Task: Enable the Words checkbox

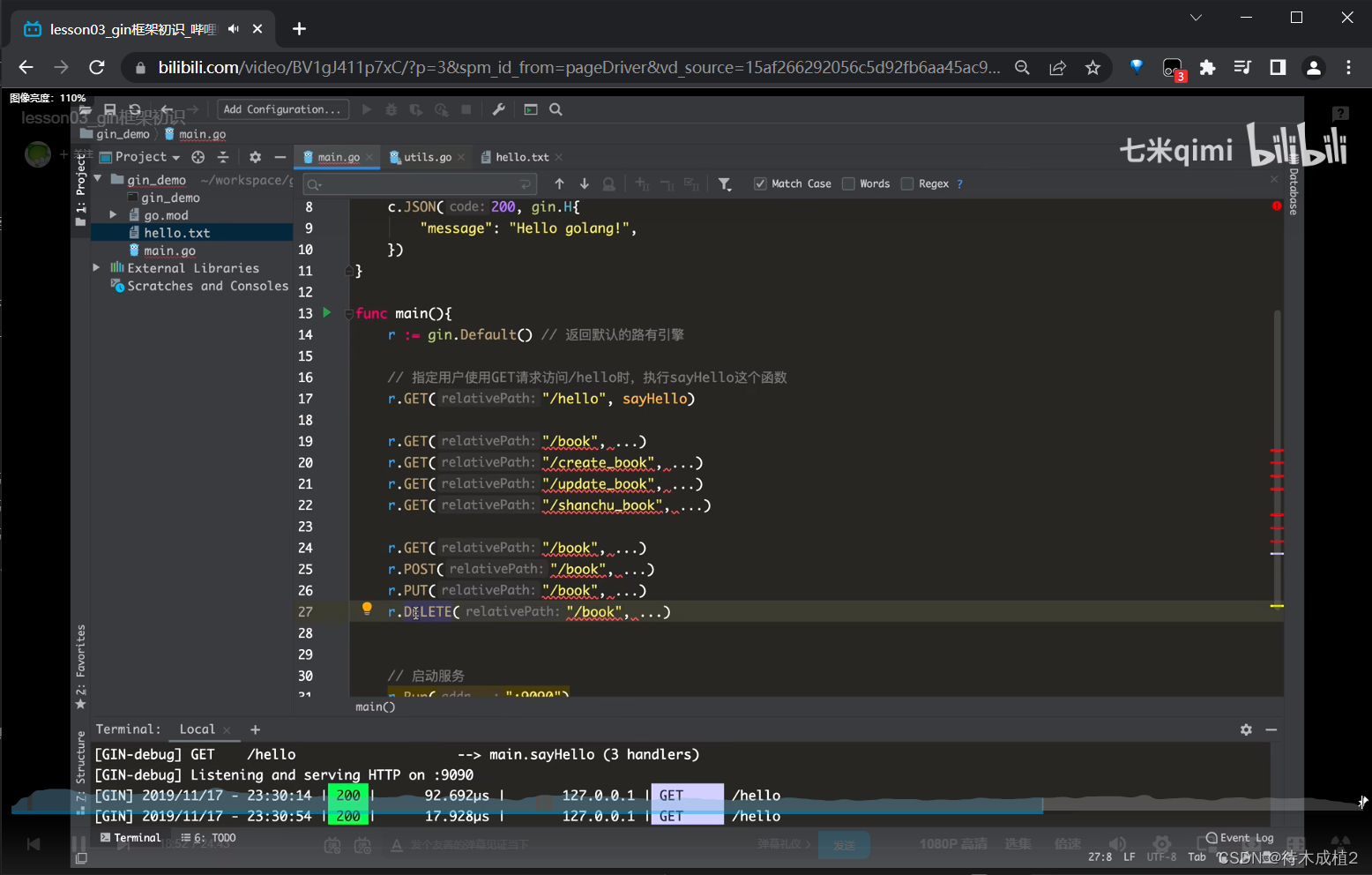Action: [x=848, y=183]
